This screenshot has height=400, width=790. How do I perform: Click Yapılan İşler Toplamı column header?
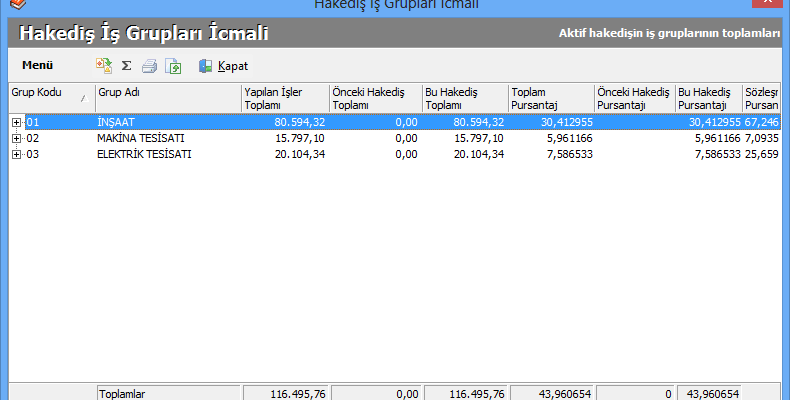tap(284, 98)
